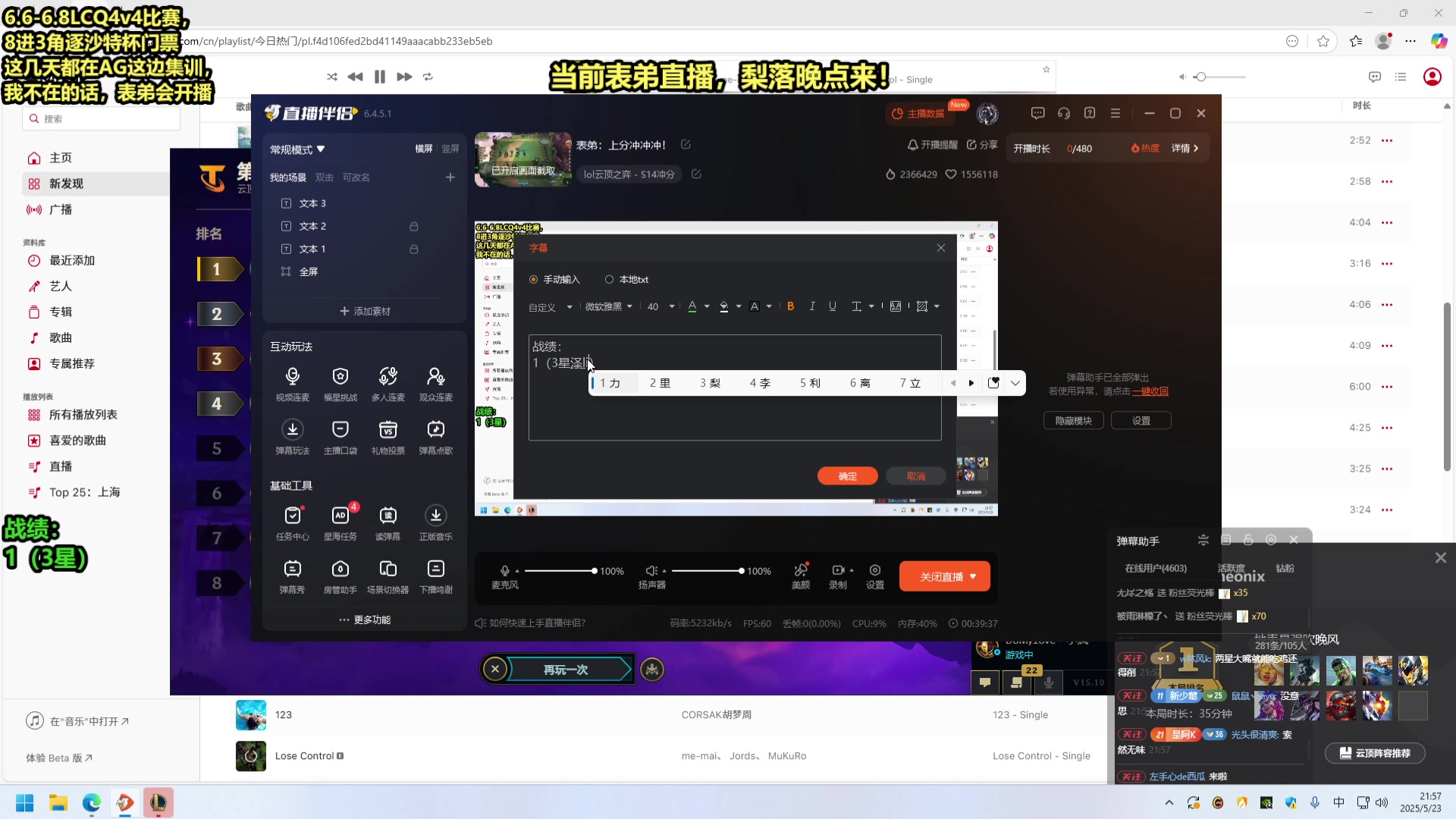
Task: Open 正版音乐 licensed music
Action: point(435,522)
